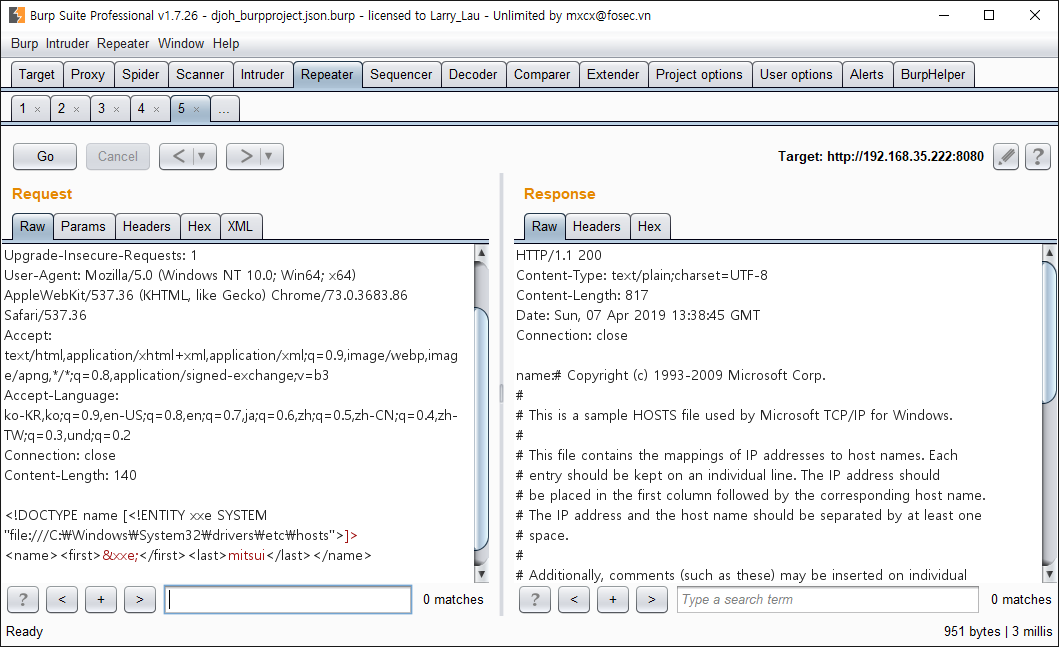The image size is (1059, 647).
Task: Switch to the Scanner tab
Action: [x=200, y=74]
